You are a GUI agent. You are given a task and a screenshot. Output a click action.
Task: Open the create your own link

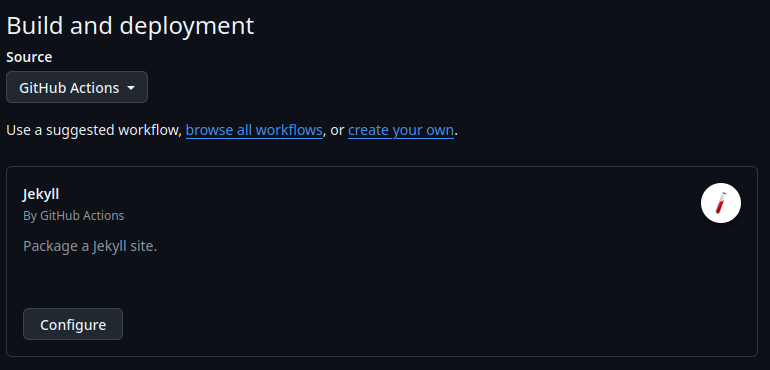tap(401, 130)
